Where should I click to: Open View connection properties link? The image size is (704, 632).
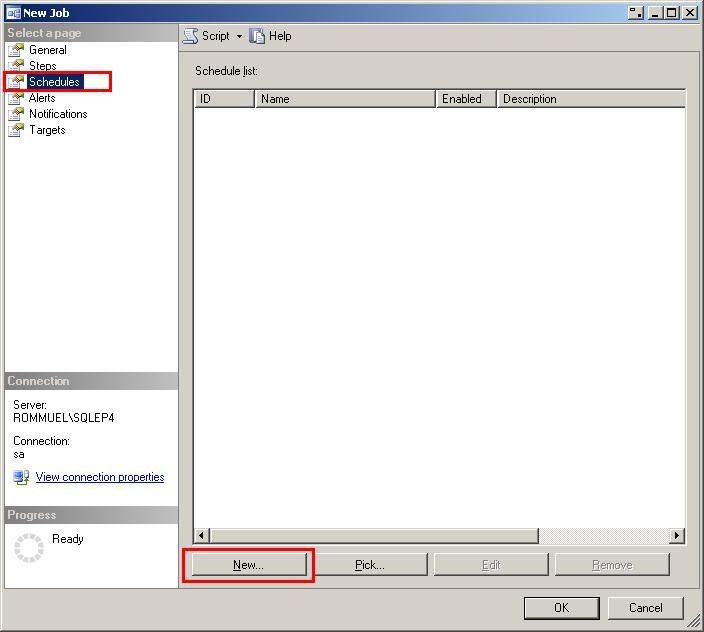[x=100, y=477]
